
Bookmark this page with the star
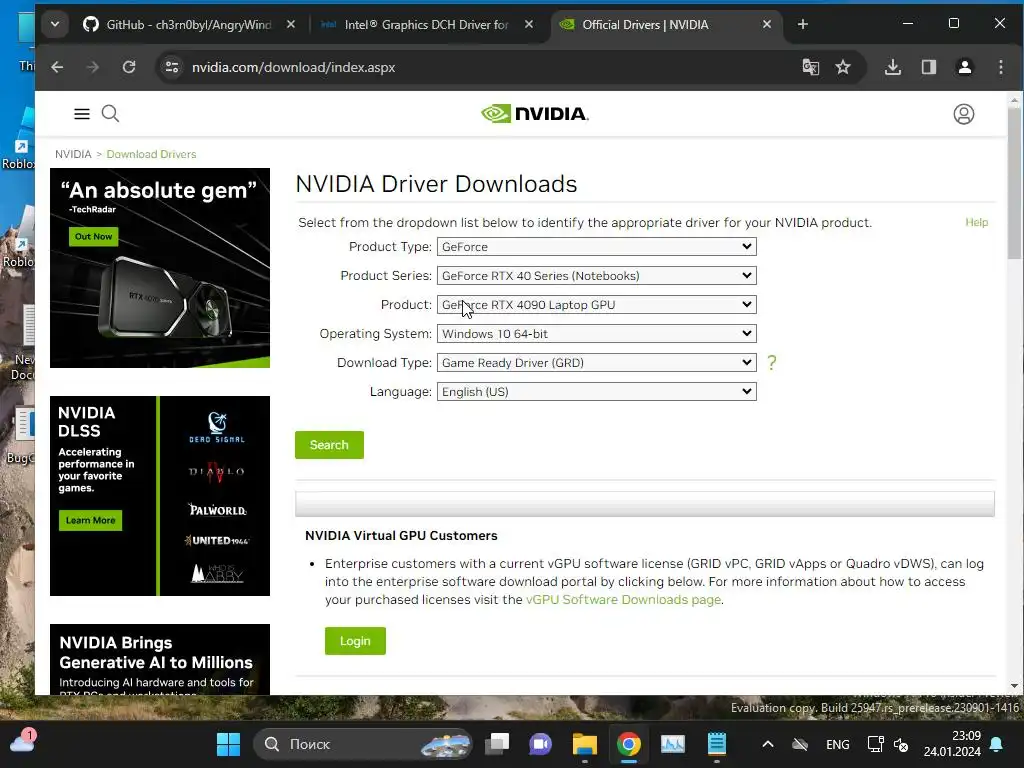click(843, 67)
